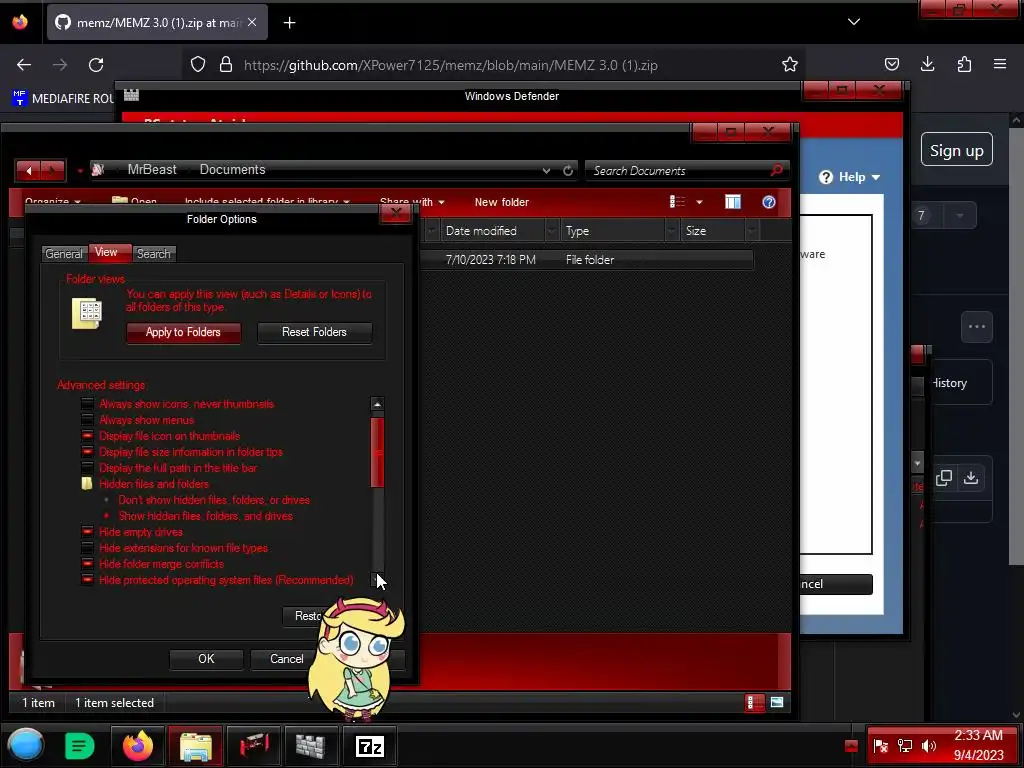The image size is (1024, 768).
Task: Toggle Hide folder merge conflicts checkbox
Action: (x=87, y=564)
